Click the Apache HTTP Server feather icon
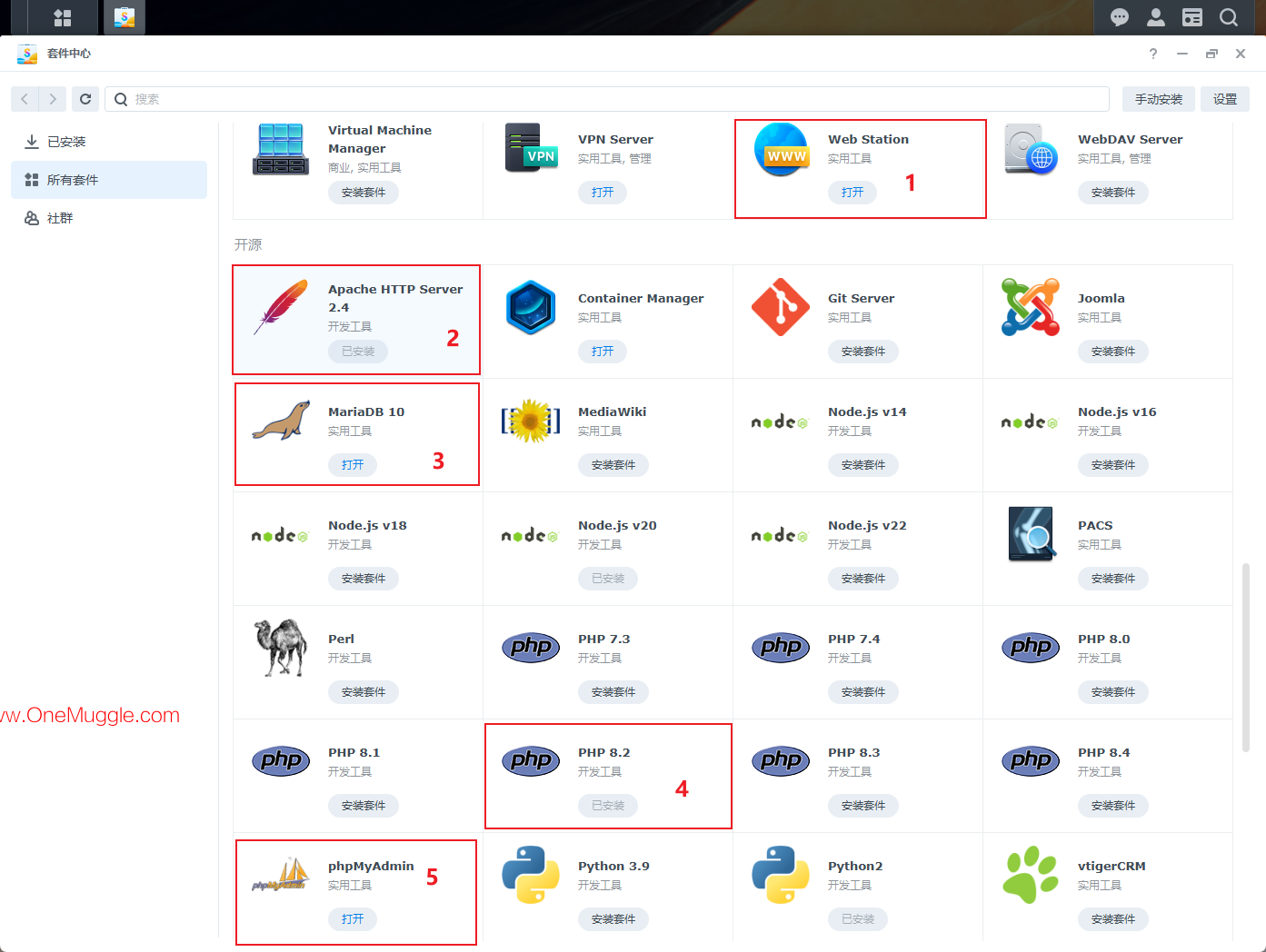Screen dimensions: 1266x952 281,307
